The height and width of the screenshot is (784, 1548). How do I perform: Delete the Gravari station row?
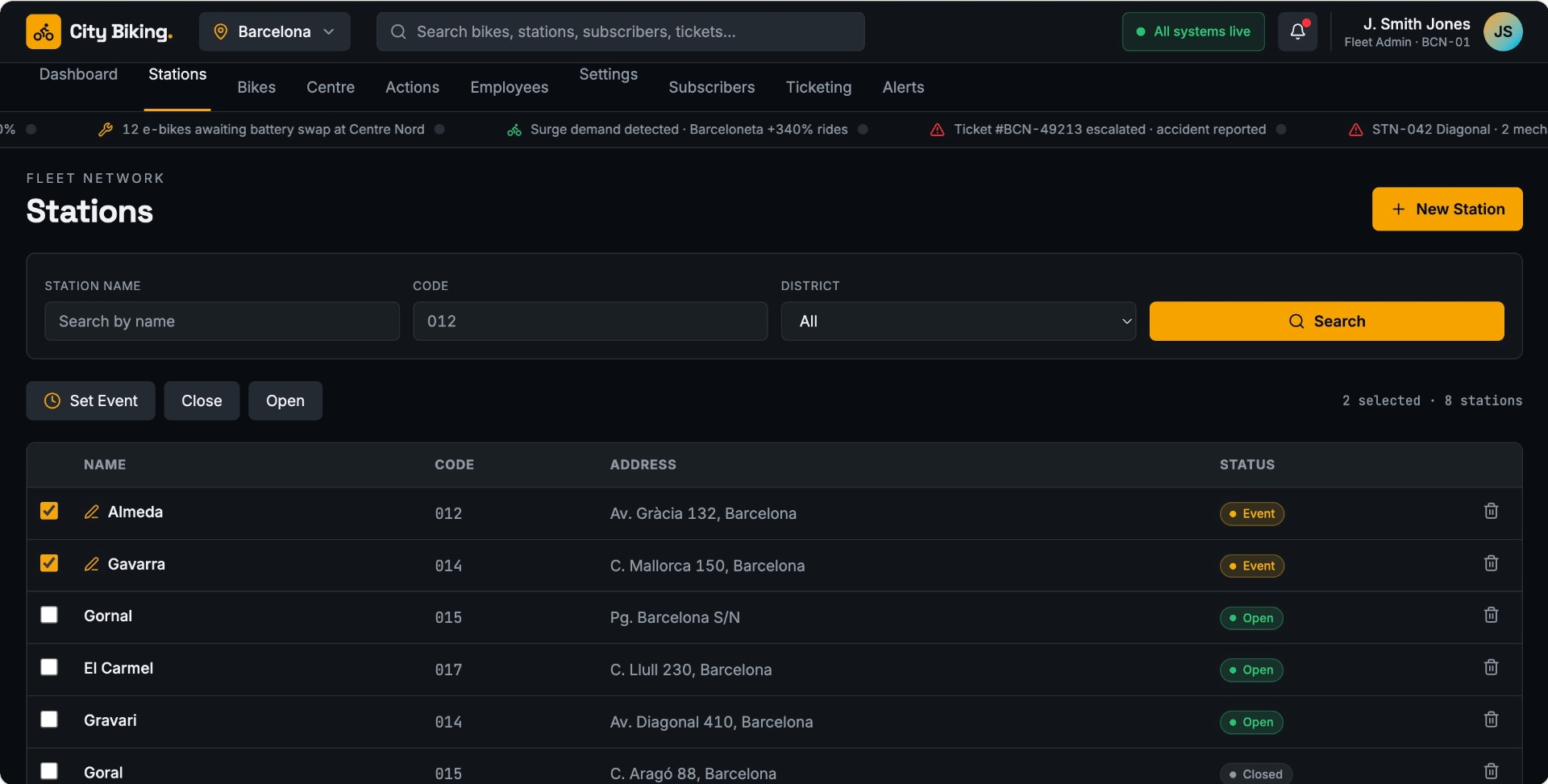coord(1491,720)
